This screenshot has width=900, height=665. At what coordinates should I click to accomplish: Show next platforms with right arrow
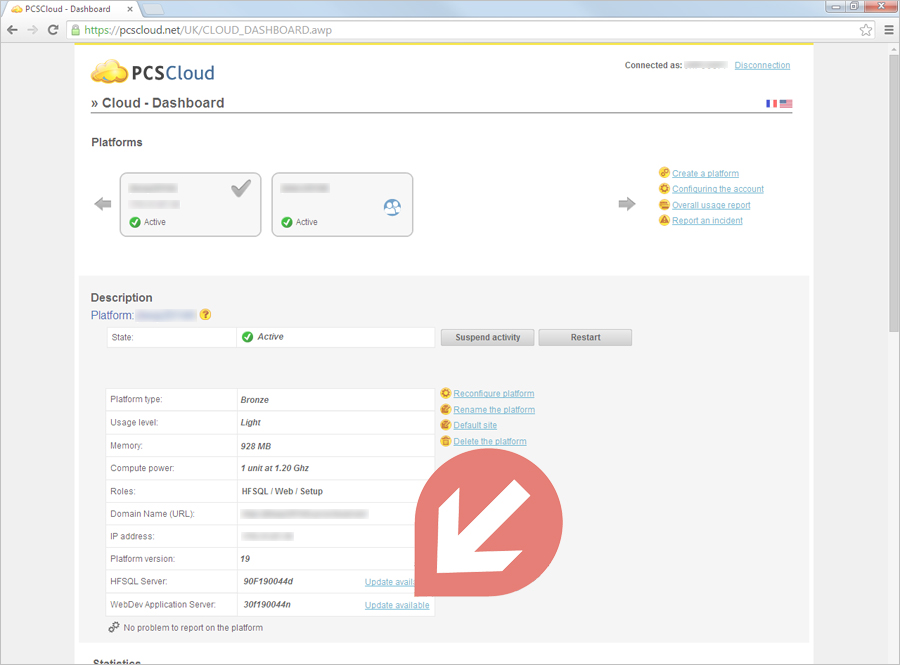click(627, 204)
